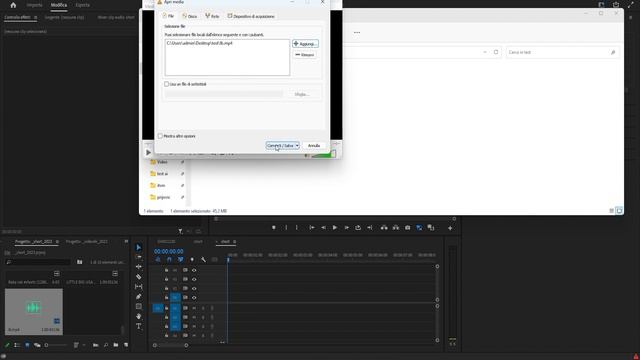Open Explorer three-dots more options

[x=357, y=32]
